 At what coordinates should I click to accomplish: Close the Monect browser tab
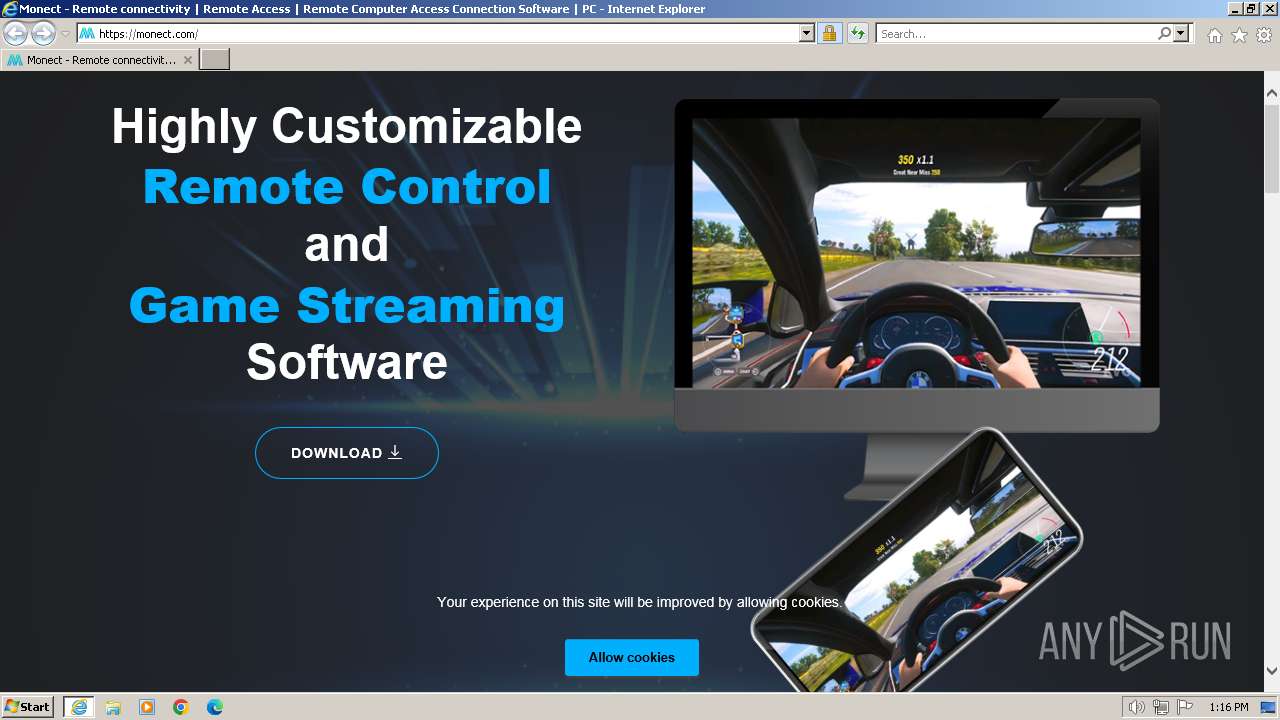click(187, 60)
